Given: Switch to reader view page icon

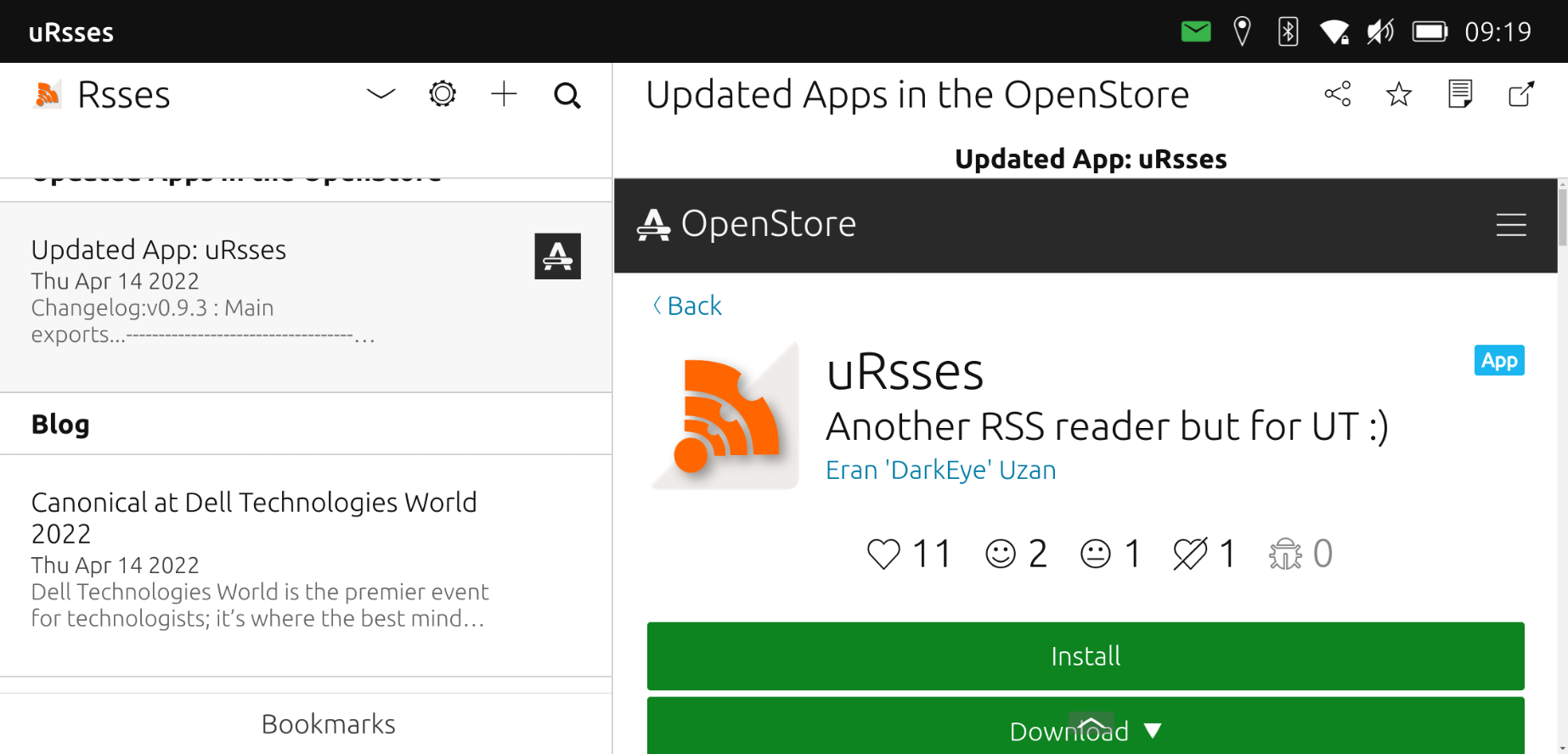Looking at the screenshot, I should (1460, 94).
